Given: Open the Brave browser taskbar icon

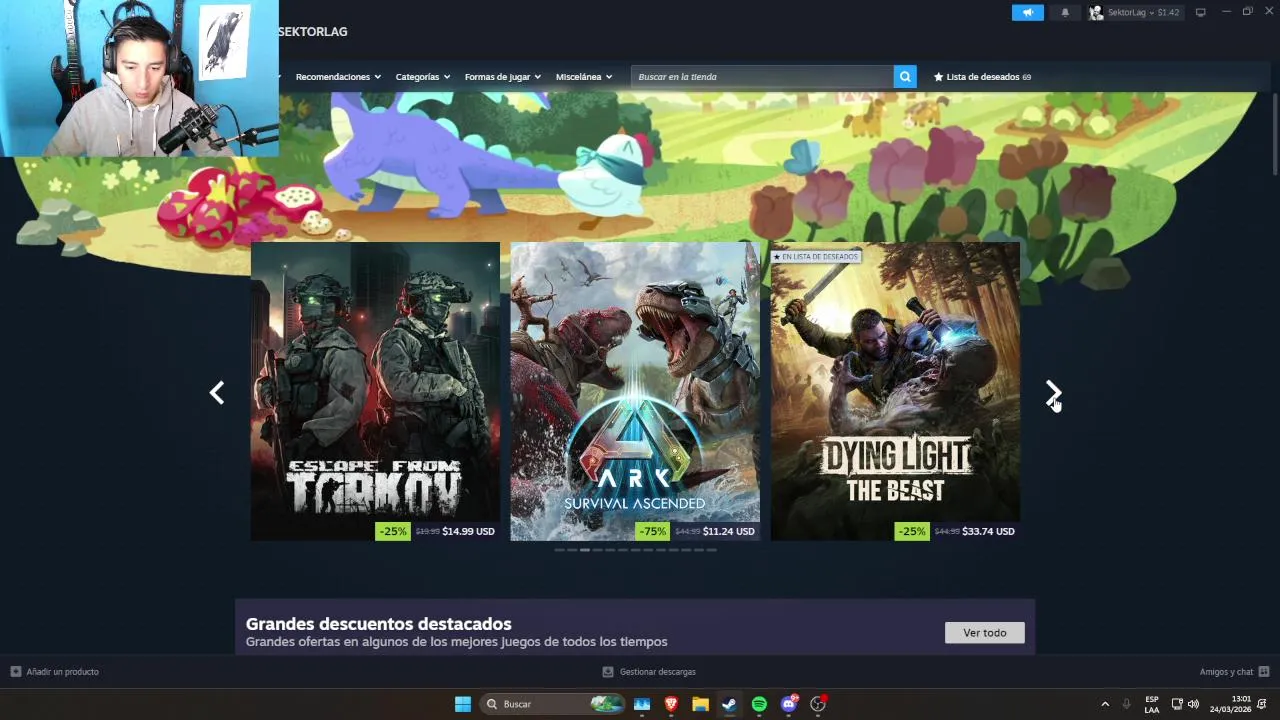Looking at the screenshot, I should [671, 704].
